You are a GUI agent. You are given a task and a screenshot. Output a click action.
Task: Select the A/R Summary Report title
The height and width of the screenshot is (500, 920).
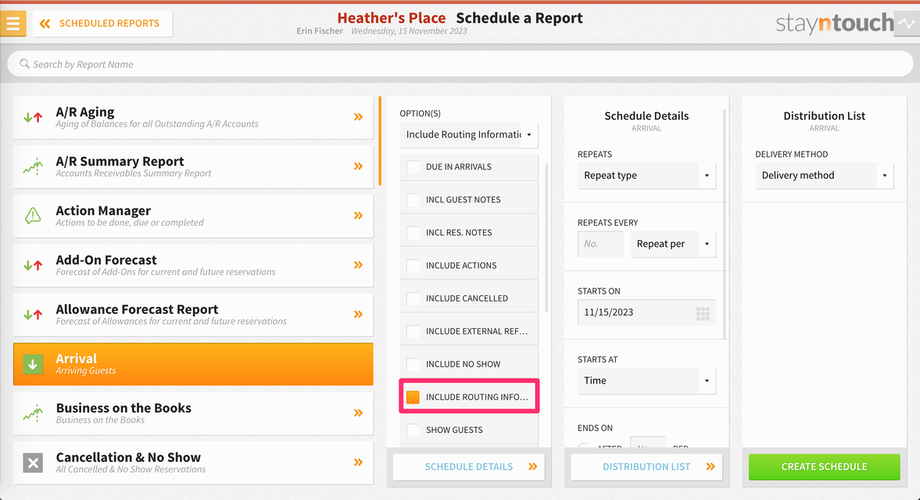(x=120, y=161)
